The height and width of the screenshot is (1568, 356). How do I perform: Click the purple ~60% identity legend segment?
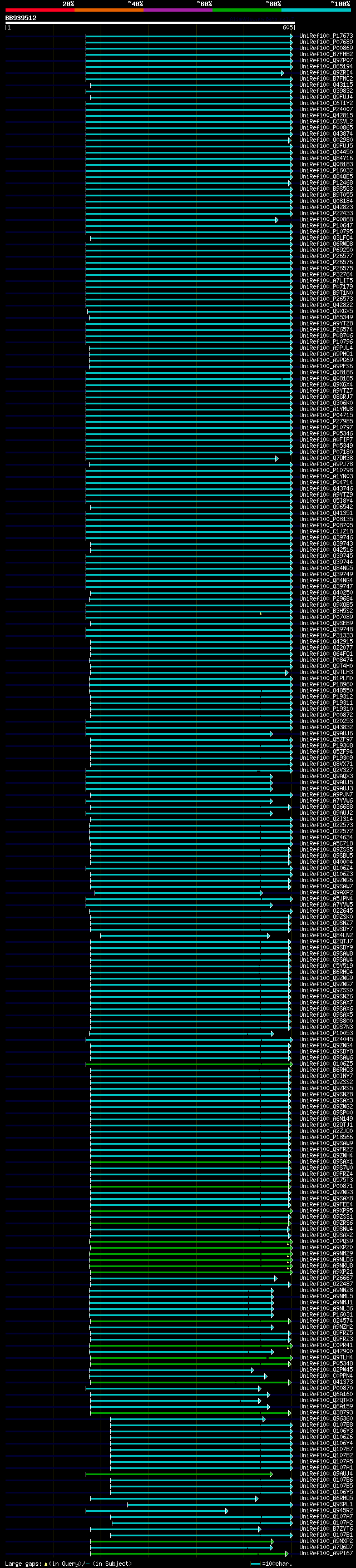[x=177, y=10]
